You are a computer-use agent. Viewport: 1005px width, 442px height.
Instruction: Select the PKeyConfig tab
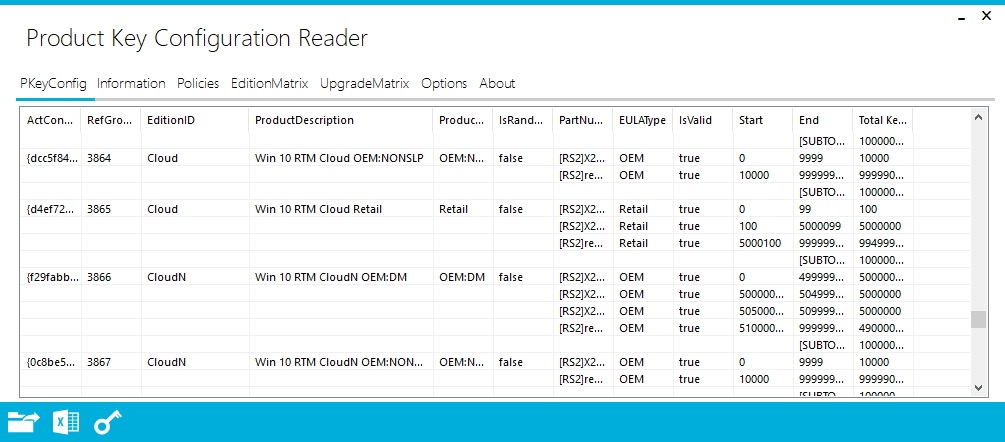click(x=53, y=83)
